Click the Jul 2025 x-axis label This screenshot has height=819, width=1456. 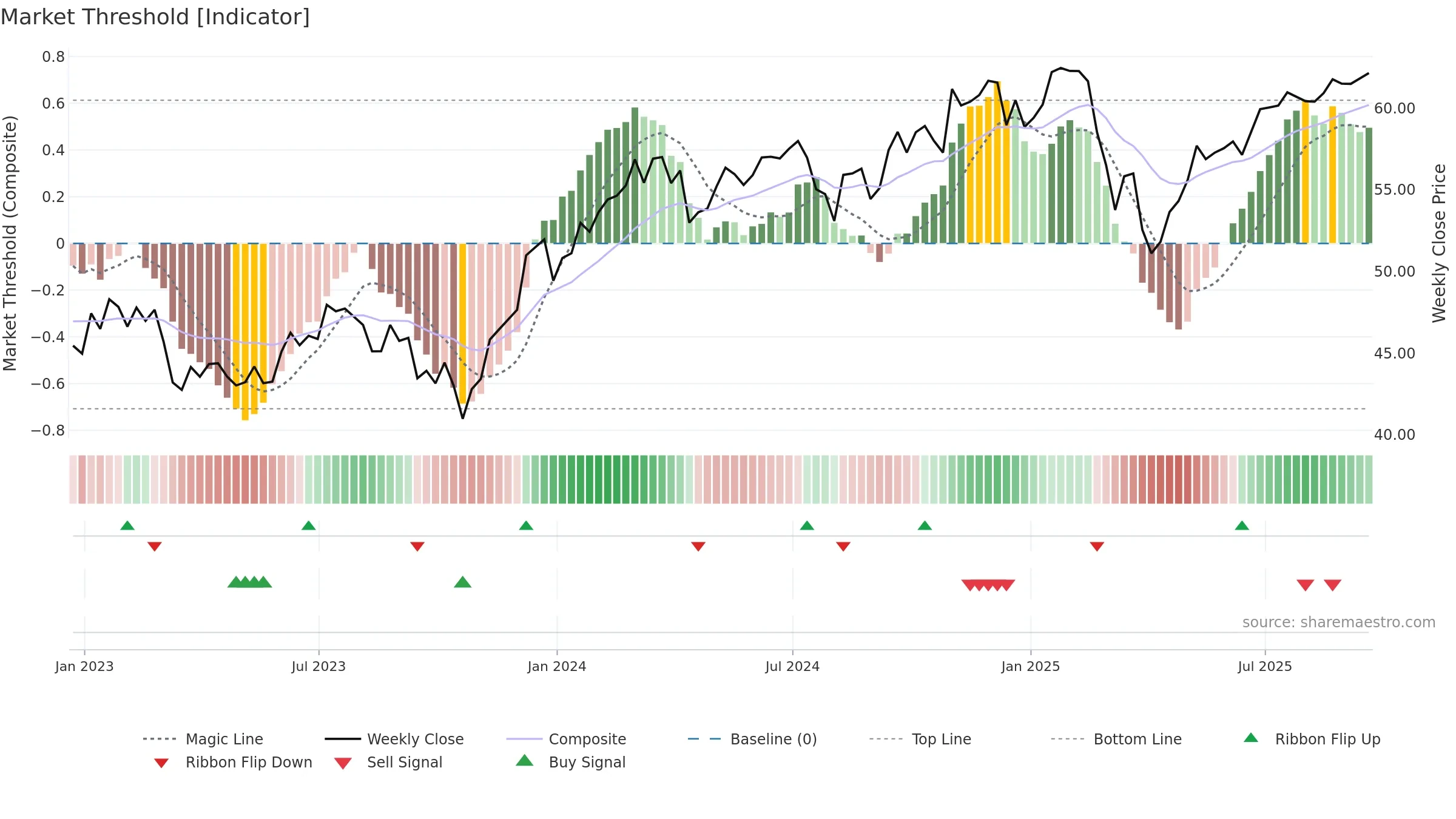coord(1265,666)
